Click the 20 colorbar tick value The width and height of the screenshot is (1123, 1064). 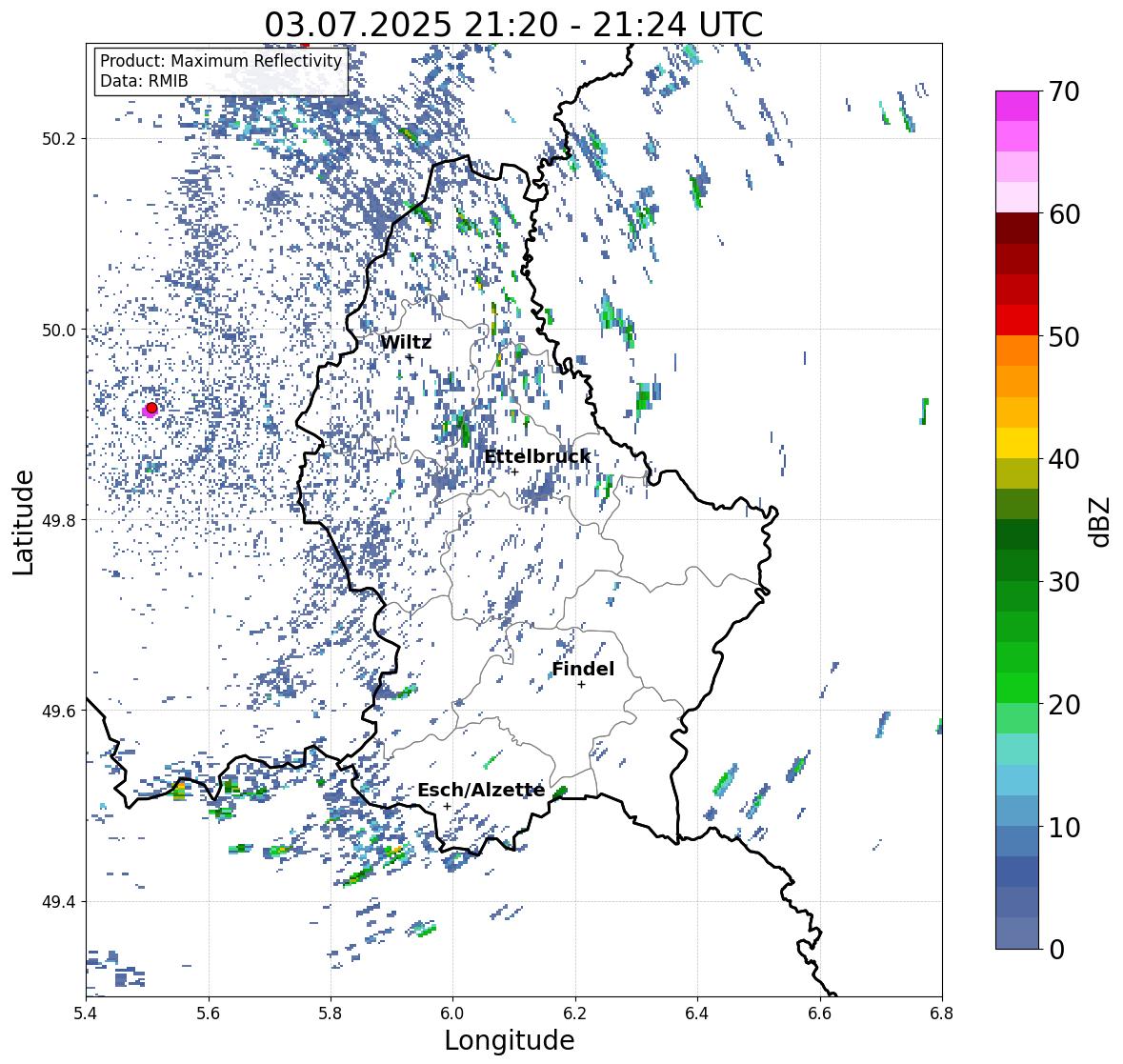[1063, 705]
